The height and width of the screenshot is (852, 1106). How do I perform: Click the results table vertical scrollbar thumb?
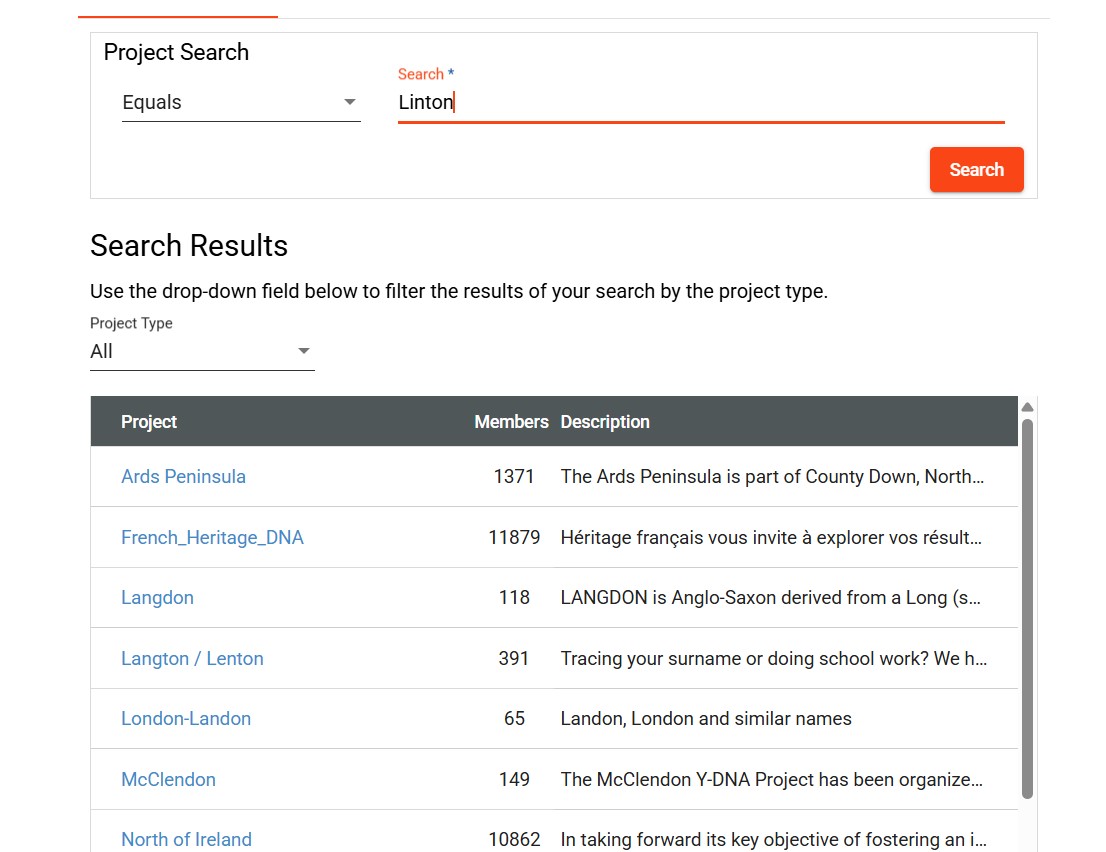pyautogui.click(x=1027, y=608)
